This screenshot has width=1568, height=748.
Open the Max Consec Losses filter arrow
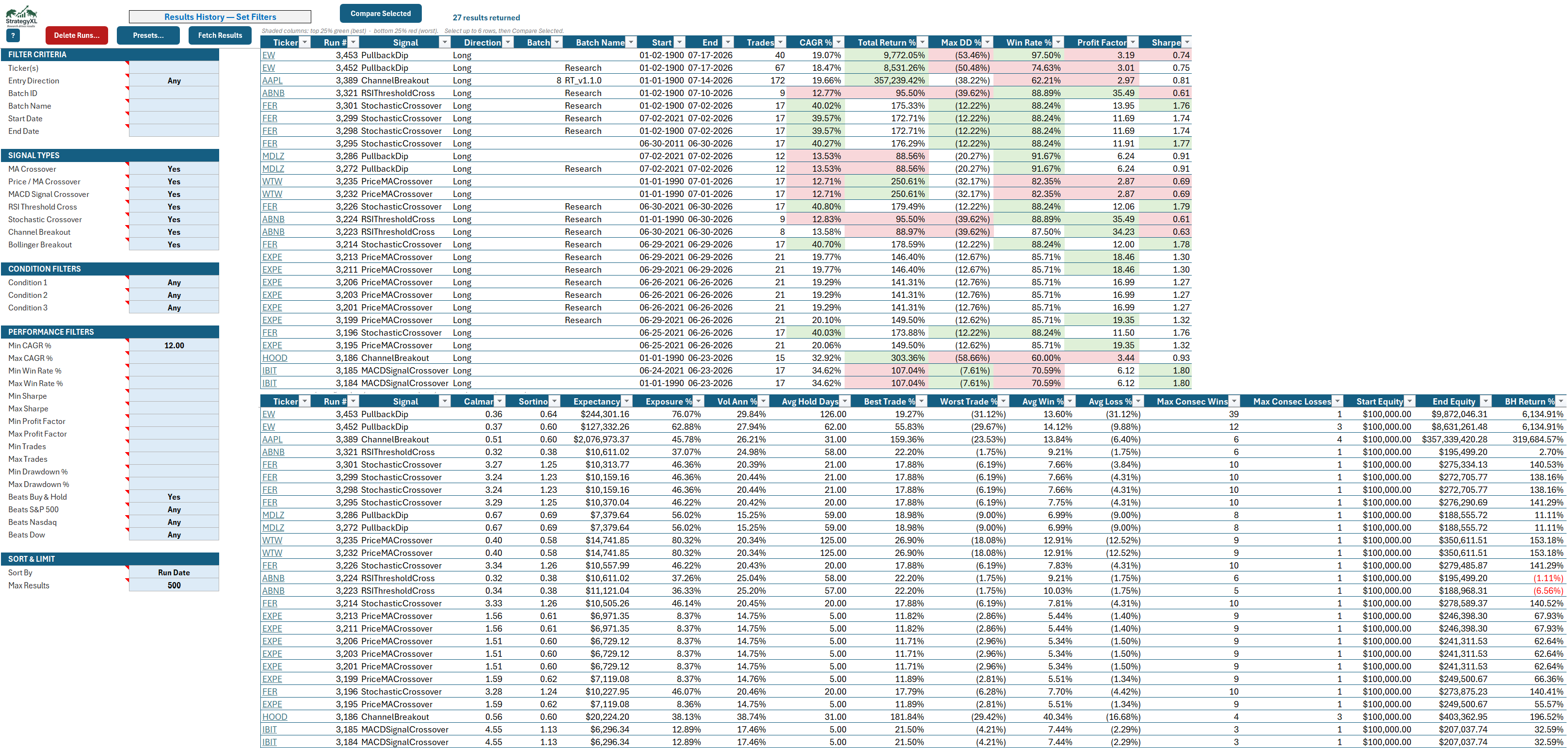click(1337, 401)
